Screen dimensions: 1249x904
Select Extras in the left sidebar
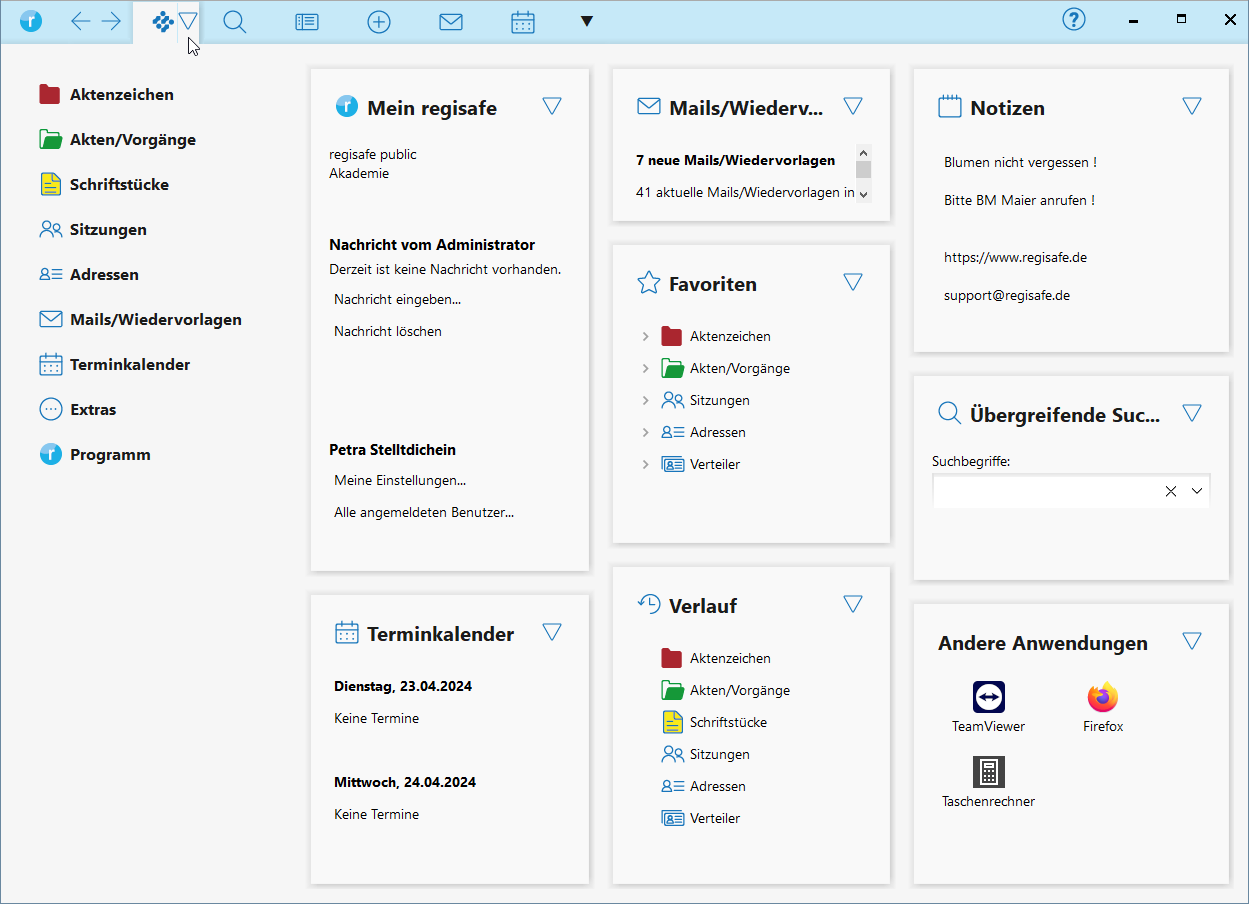(93, 410)
